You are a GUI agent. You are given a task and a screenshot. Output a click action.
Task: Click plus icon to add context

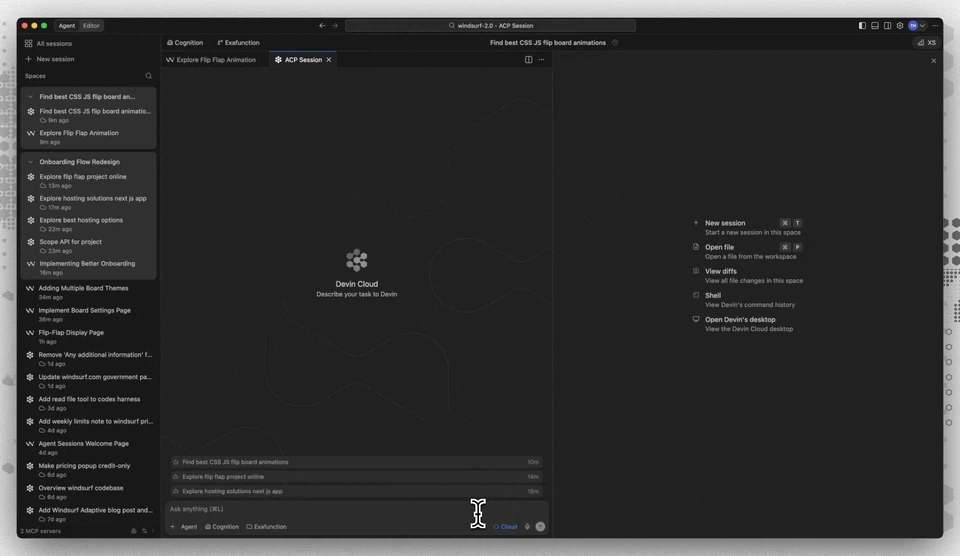[x=173, y=527]
